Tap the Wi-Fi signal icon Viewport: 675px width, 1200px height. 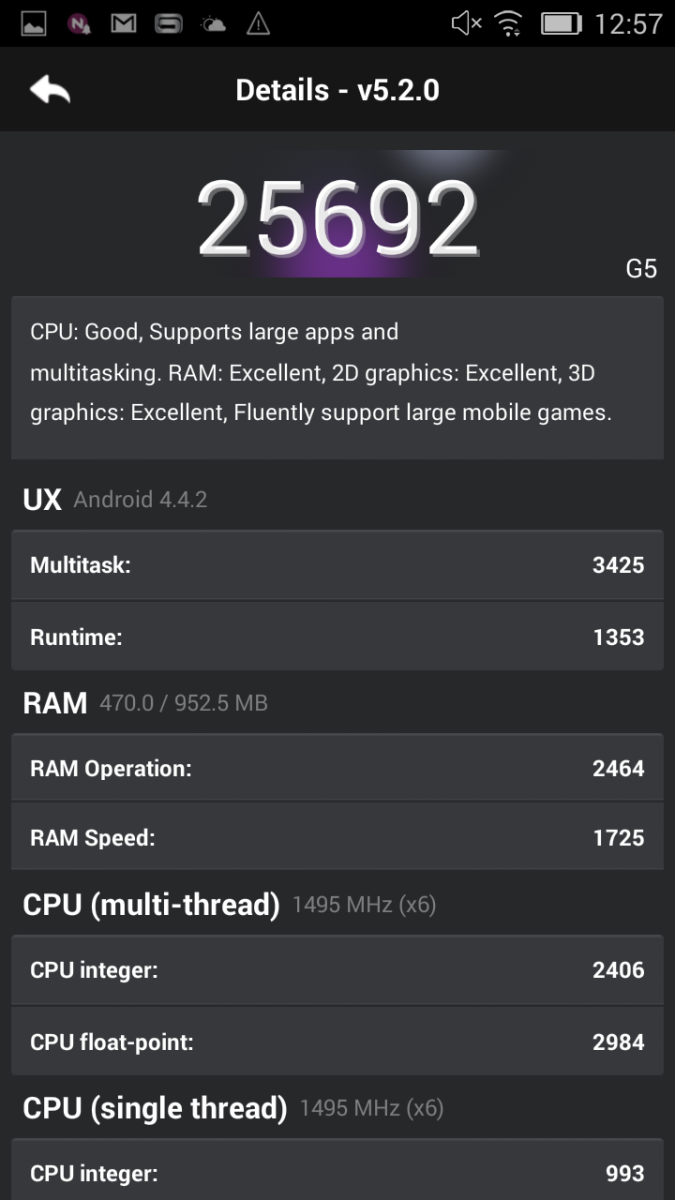pos(510,23)
